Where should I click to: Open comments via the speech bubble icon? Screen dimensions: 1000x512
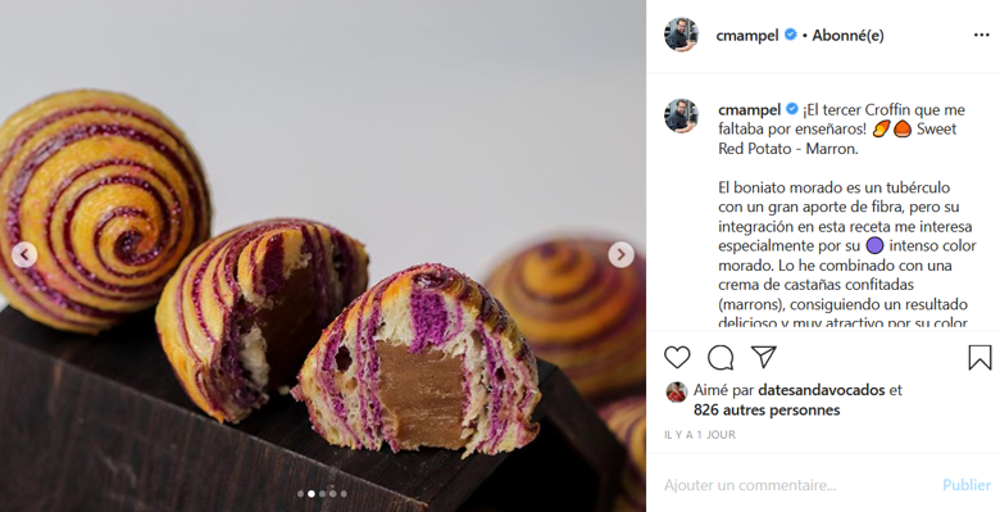click(720, 358)
